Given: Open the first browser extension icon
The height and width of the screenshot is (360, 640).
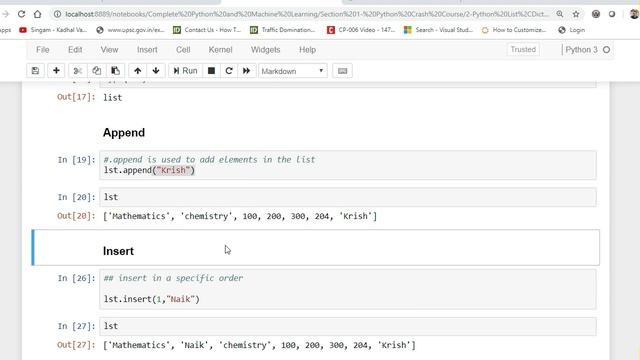Looking at the screenshot, I should pos(596,14).
